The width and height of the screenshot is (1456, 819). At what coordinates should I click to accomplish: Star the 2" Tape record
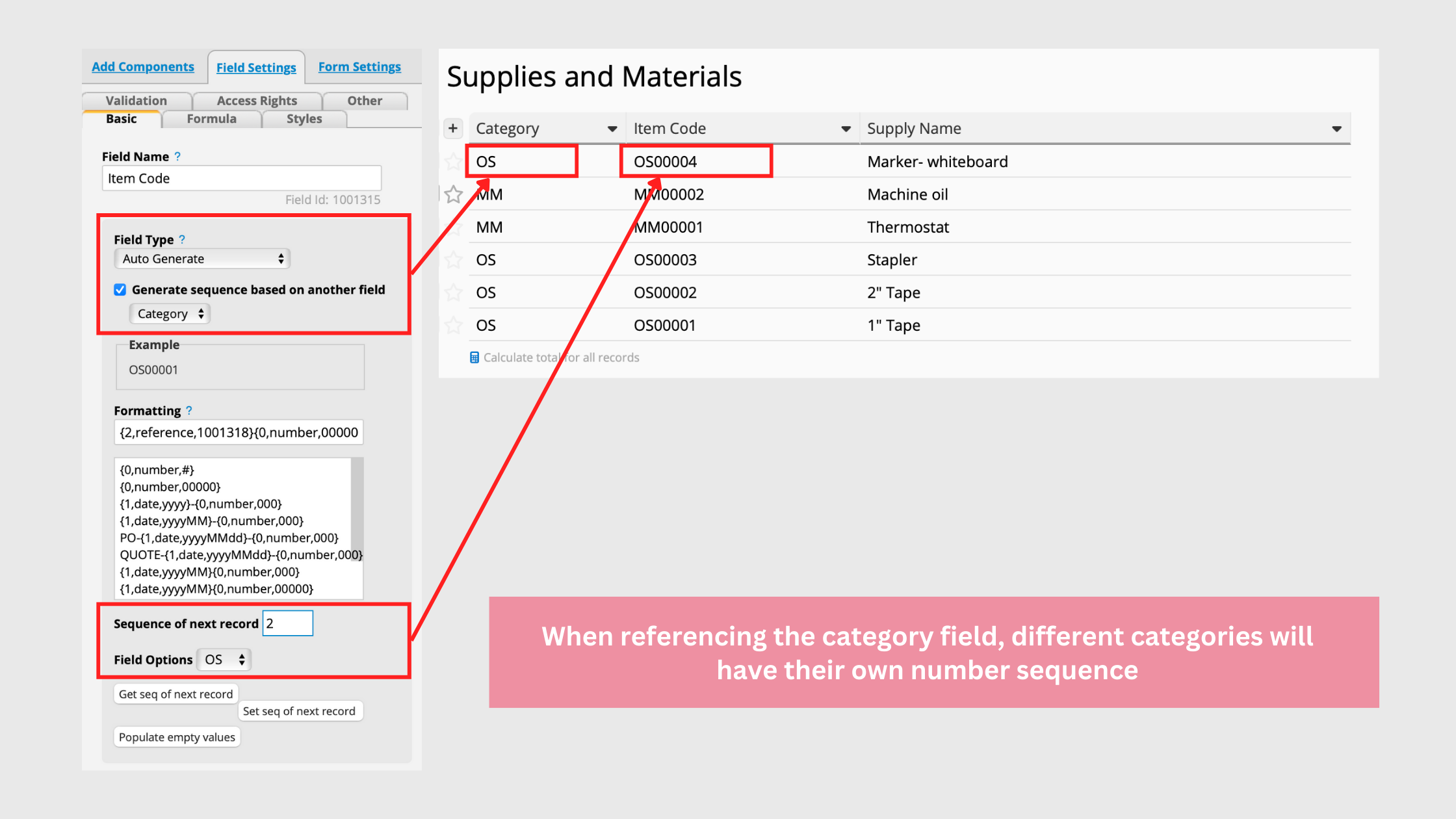[x=453, y=292]
